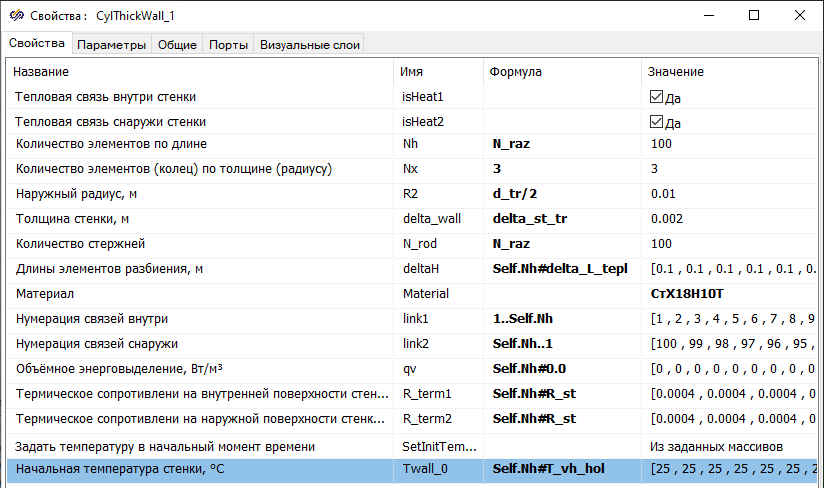
Task: Click the link2 formula Self.Nh..1
Action: click(527, 344)
